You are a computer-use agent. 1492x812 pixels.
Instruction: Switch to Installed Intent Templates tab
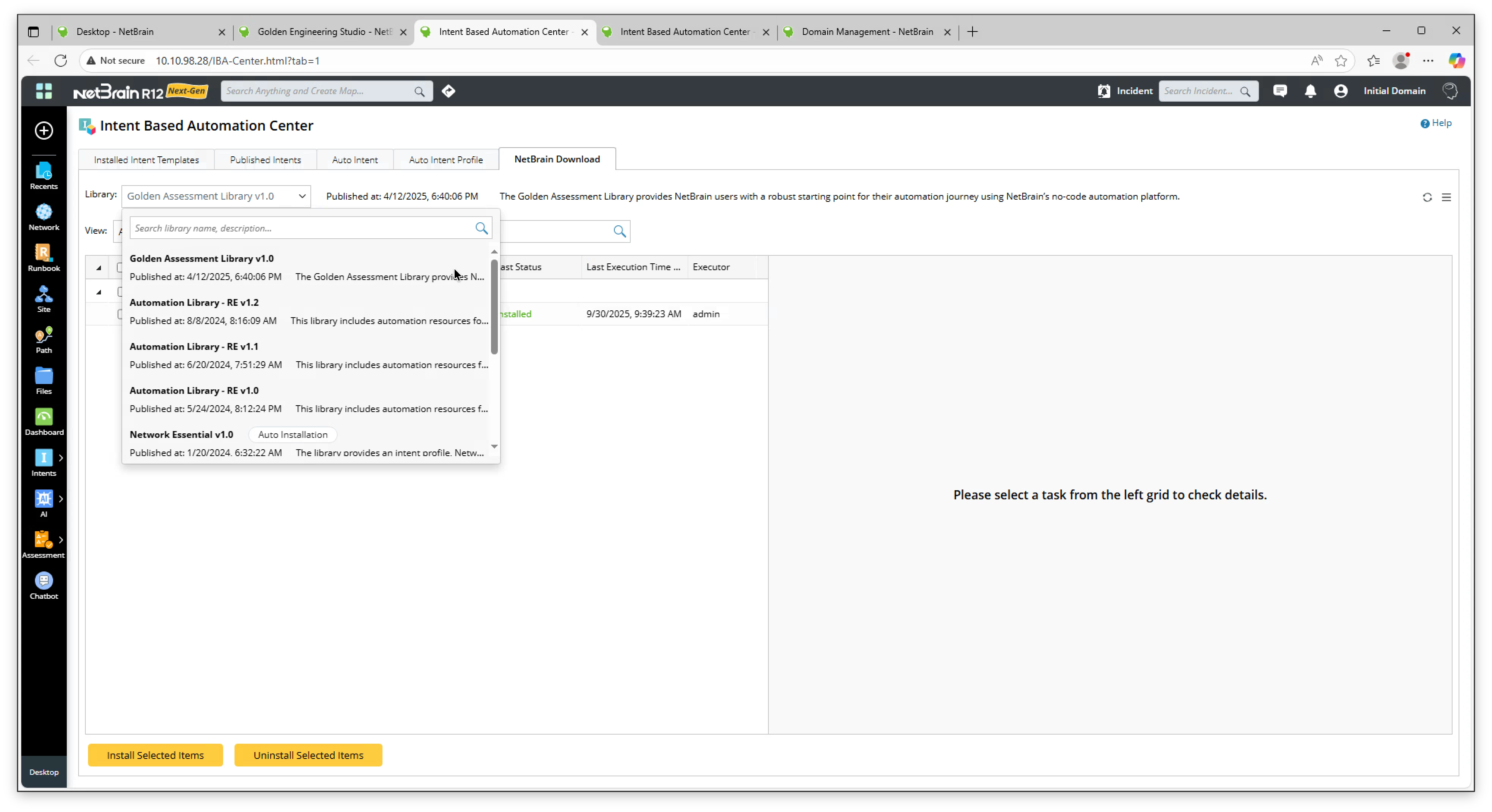pyautogui.click(x=146, y=160)
